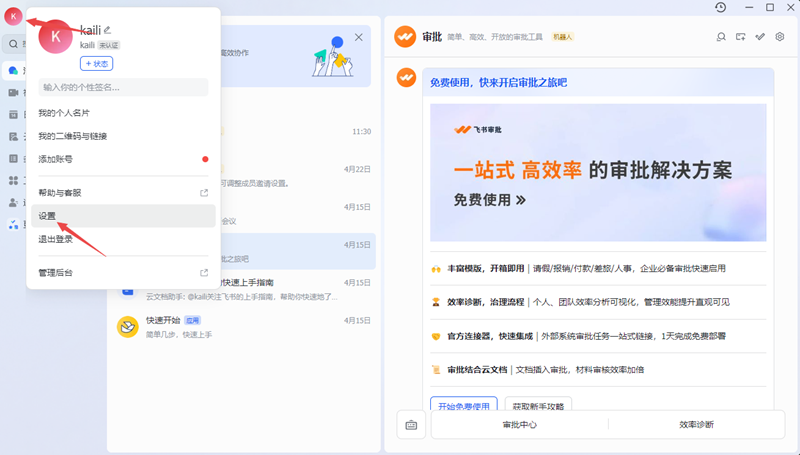Screen dimensions: 800x455
Task: Open the chat dated 4月22日
Action: 298,176
